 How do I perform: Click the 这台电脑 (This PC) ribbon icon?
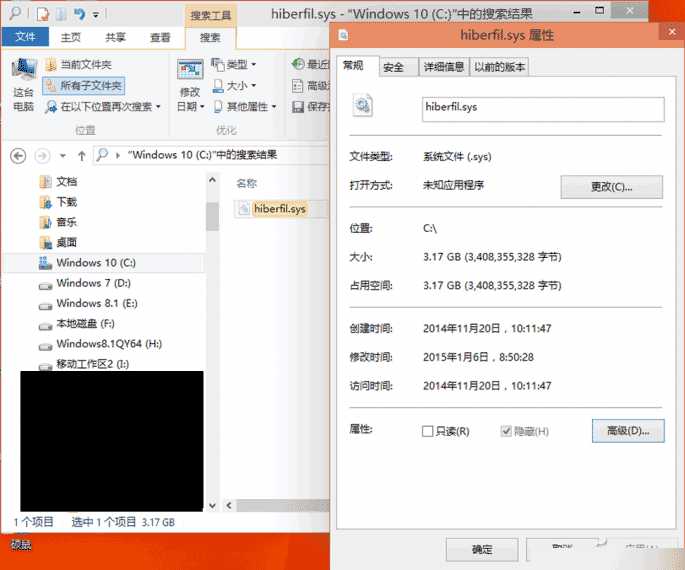[23, 83]
